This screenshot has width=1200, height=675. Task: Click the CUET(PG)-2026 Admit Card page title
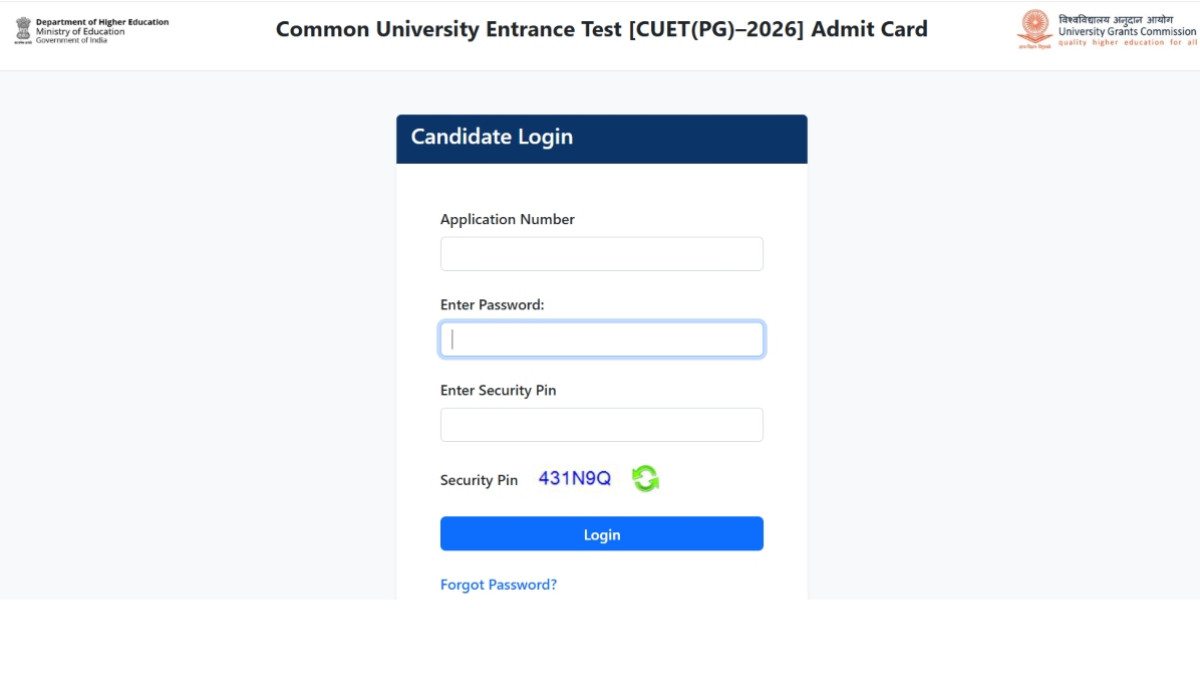point(601,29)
